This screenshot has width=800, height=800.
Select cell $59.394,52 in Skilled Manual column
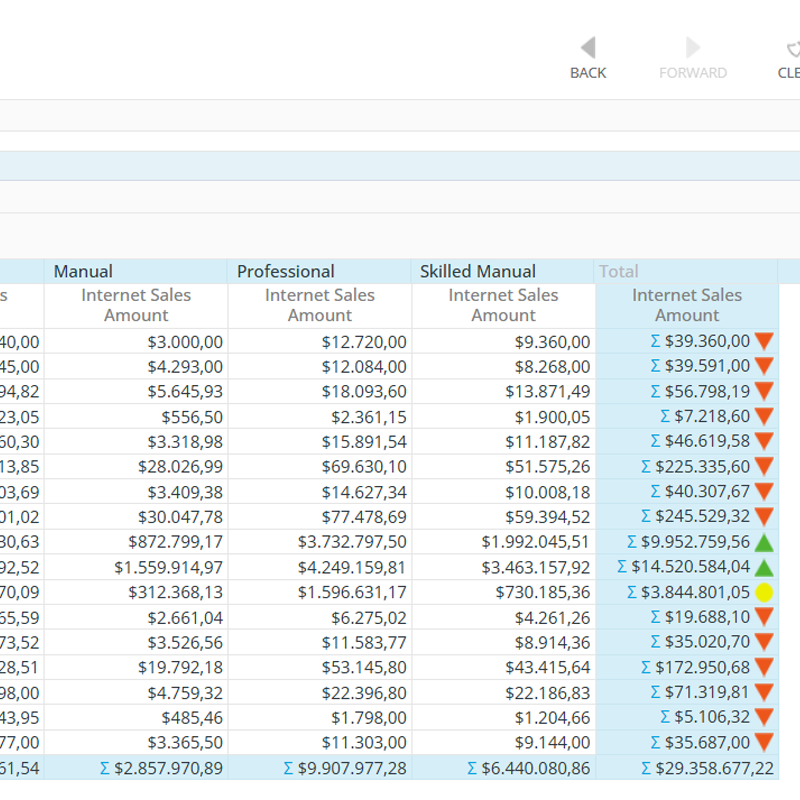503,517
